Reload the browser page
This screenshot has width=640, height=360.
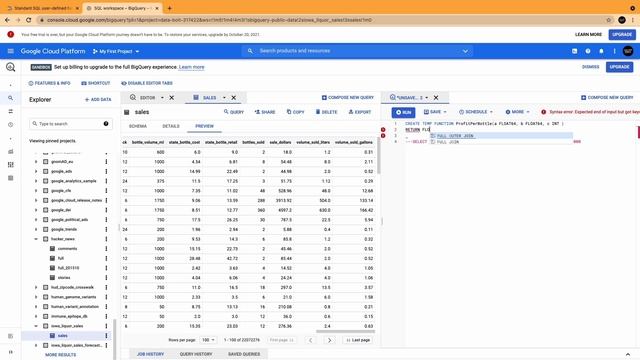29,20
